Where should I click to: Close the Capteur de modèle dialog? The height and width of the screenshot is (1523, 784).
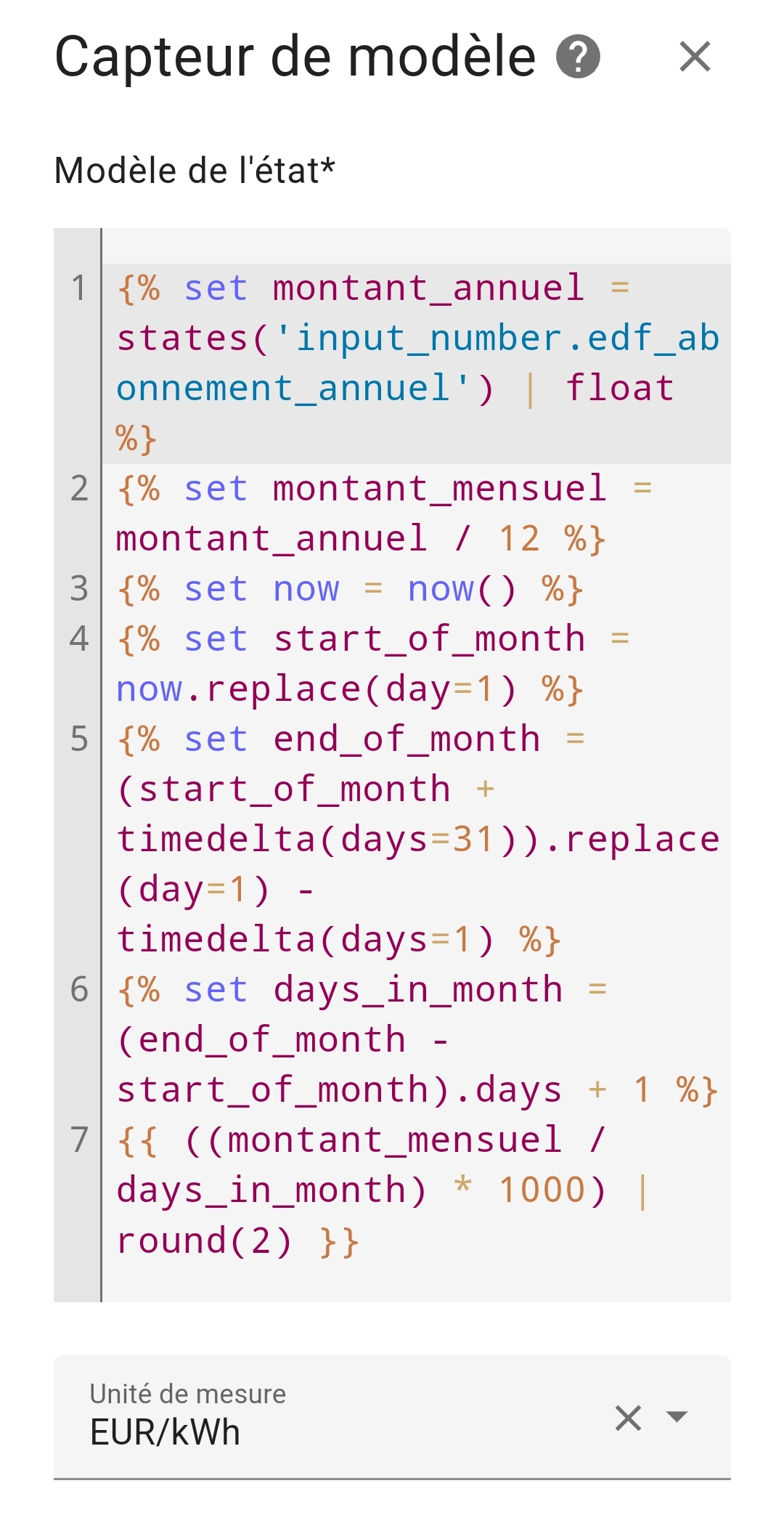(695, 57)
